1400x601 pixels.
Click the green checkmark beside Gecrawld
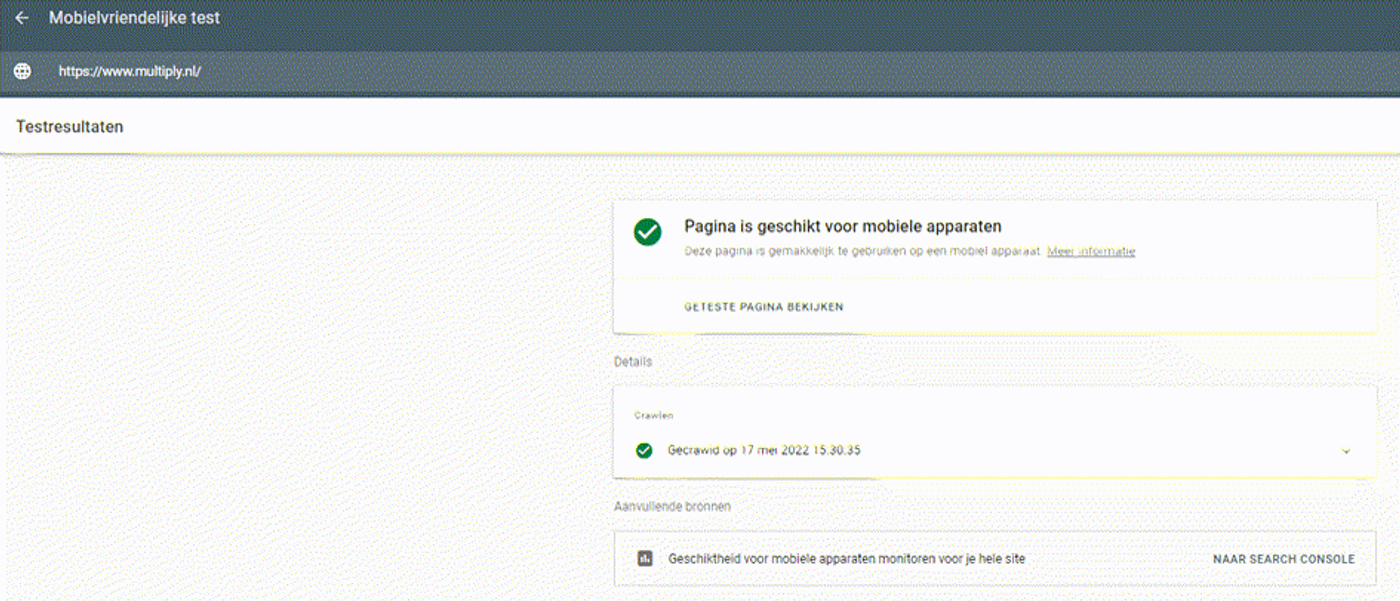(x=644, y=450)
